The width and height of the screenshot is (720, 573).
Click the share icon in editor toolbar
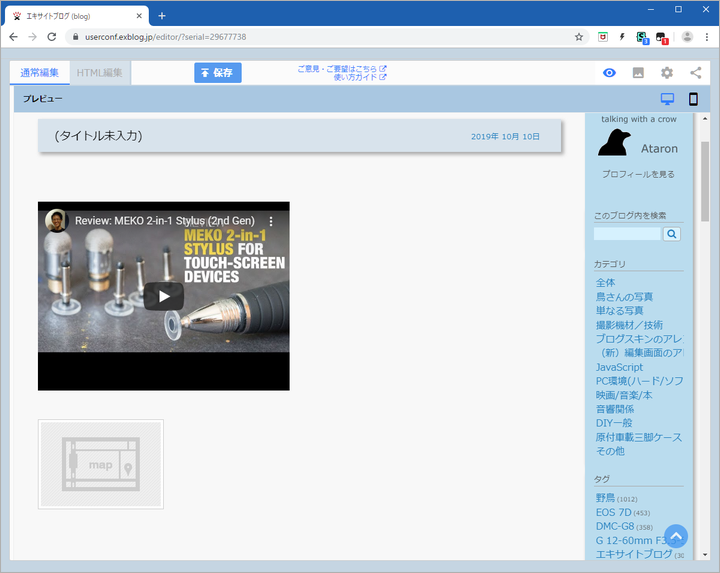(x=696, y=73)
